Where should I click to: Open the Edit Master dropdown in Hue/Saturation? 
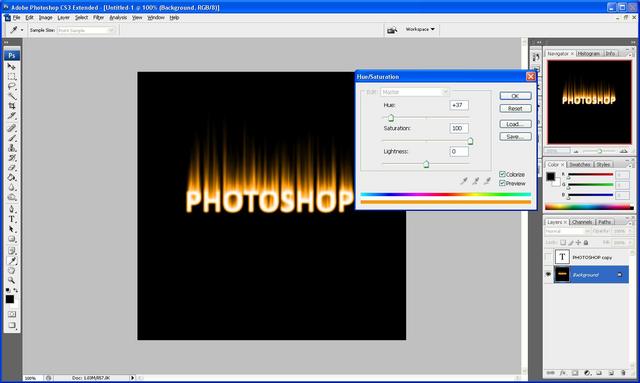[x=414, y=92]
